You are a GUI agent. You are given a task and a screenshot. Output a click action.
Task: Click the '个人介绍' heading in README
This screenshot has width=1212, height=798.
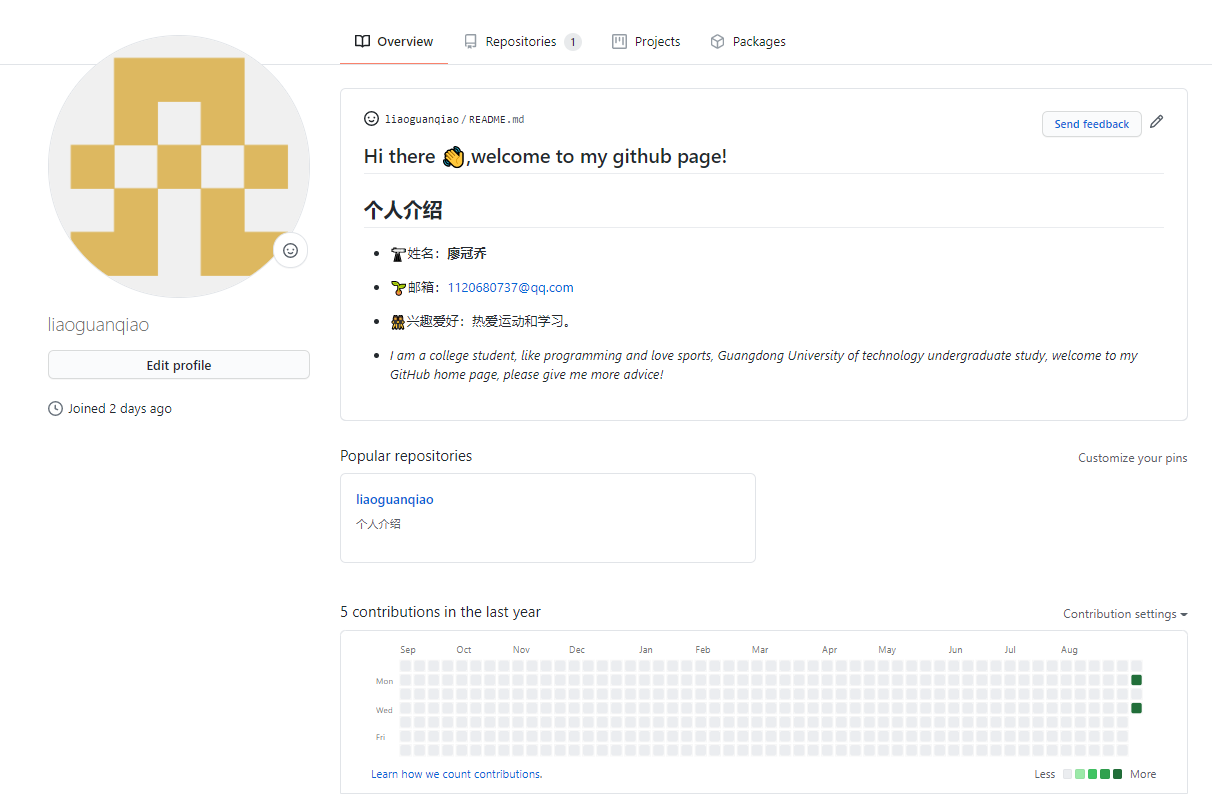pos(403,210)
